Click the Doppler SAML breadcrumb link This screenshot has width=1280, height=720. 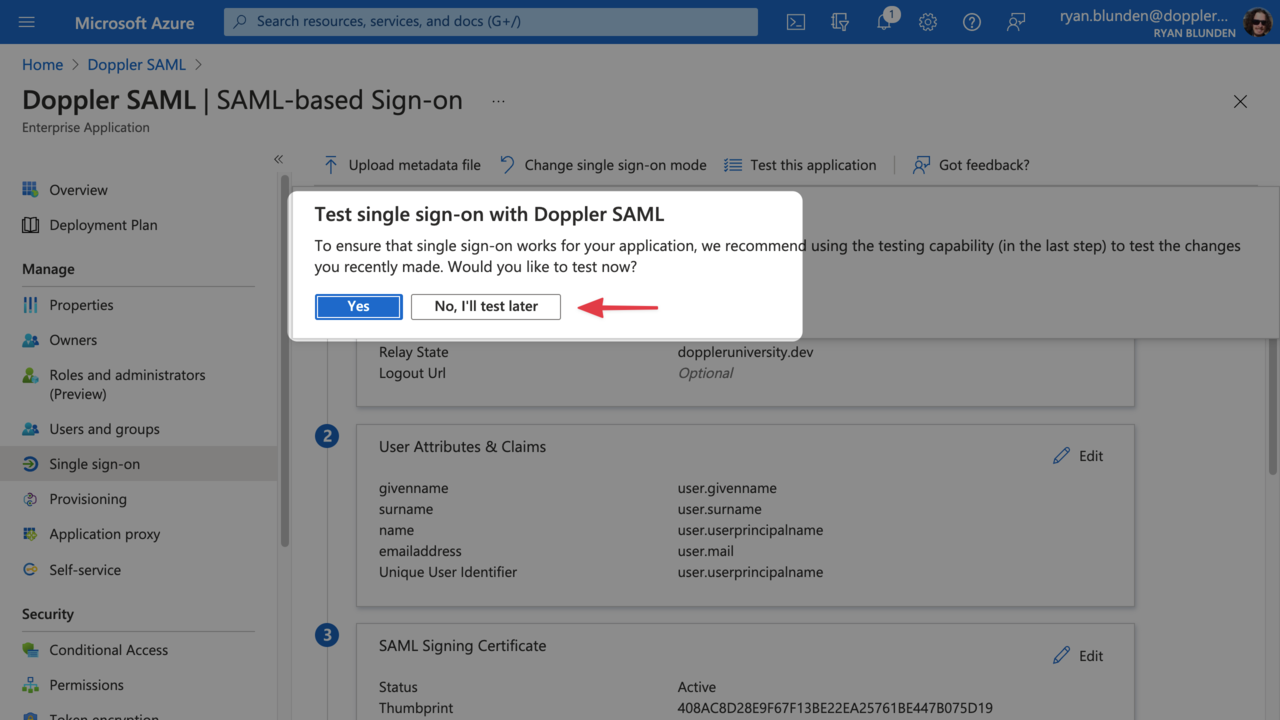click(x=136, y=64)
